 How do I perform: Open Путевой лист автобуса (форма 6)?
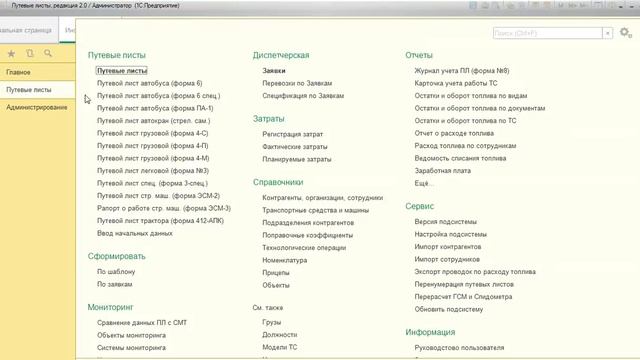point(149,83)
